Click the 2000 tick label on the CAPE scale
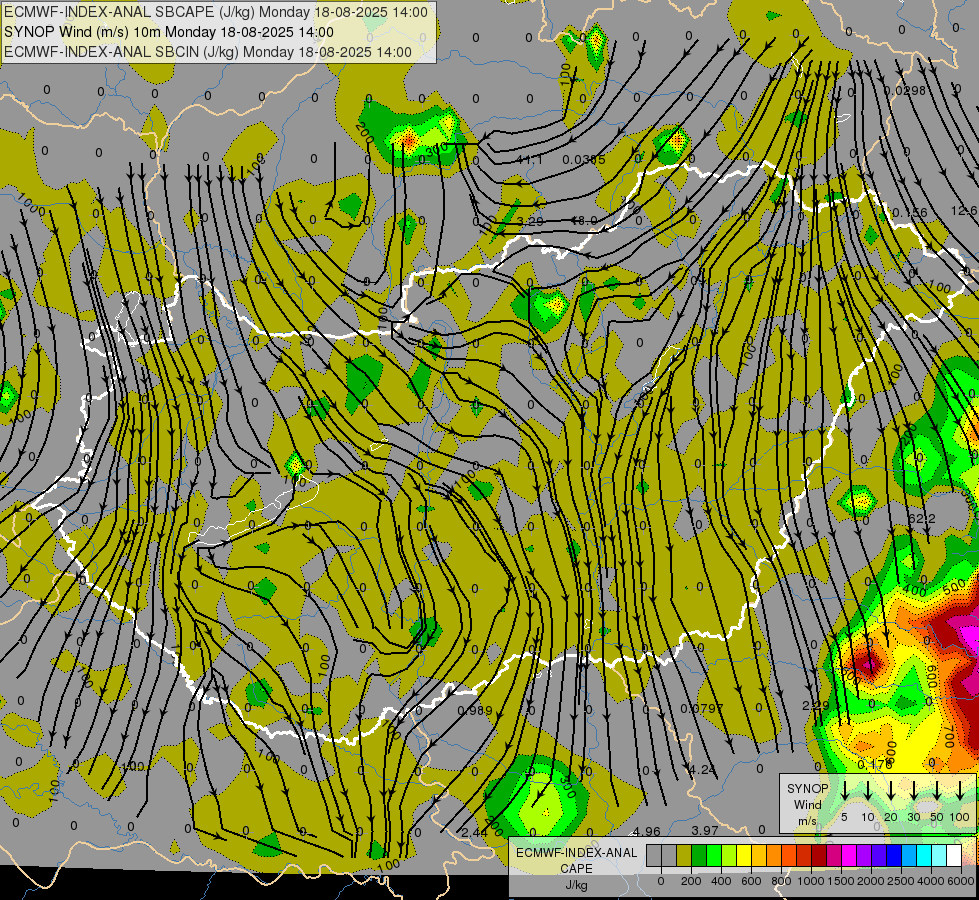 point(871,881)
